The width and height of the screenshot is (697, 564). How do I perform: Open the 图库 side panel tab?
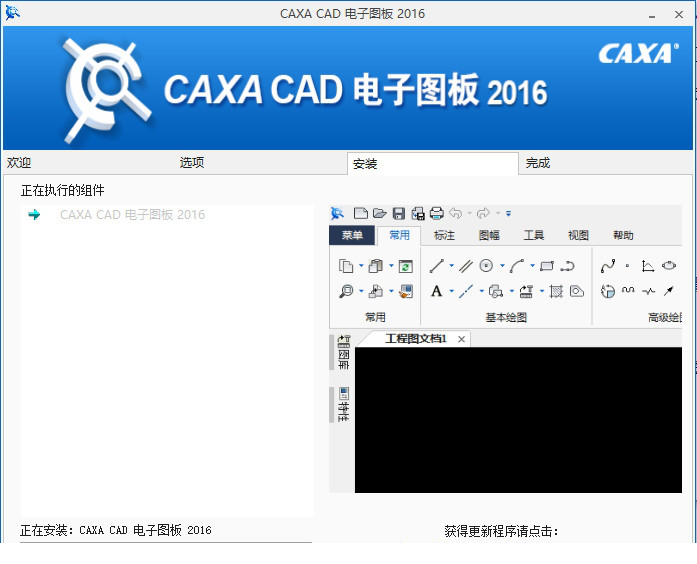[x=343, y=352]
